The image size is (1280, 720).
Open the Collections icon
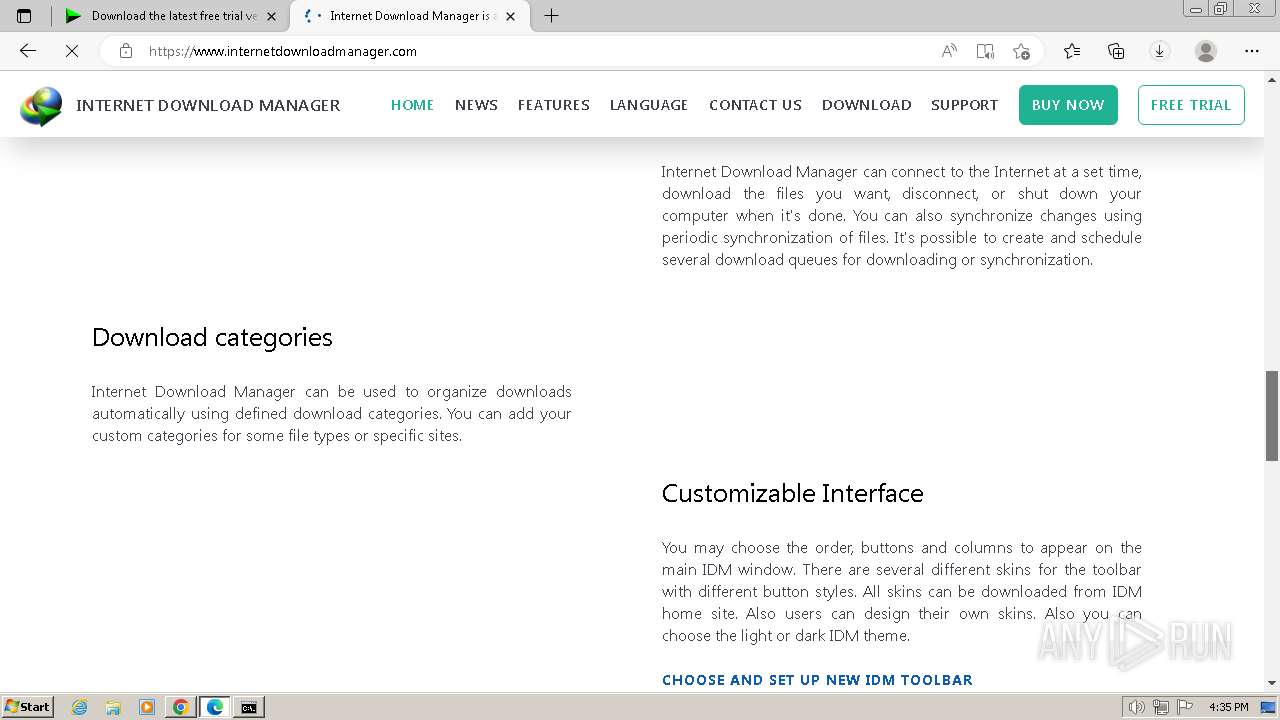[1116, 51]
